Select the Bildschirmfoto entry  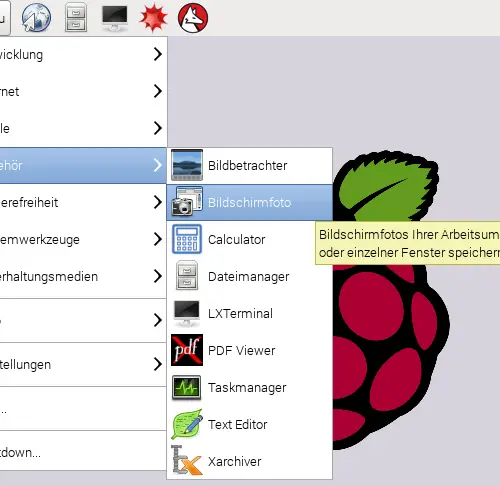(x=249, y=202)
